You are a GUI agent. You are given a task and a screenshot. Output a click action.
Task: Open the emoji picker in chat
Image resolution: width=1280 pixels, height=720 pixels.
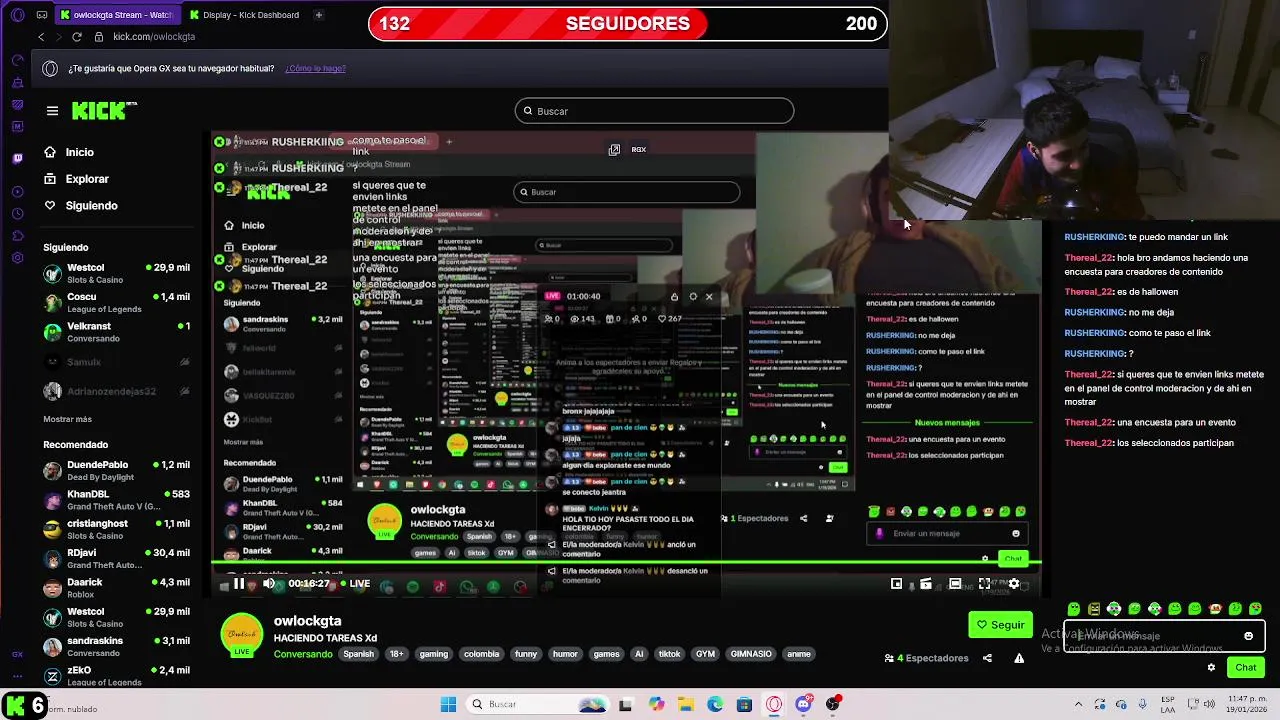(x=1248, y=636)
